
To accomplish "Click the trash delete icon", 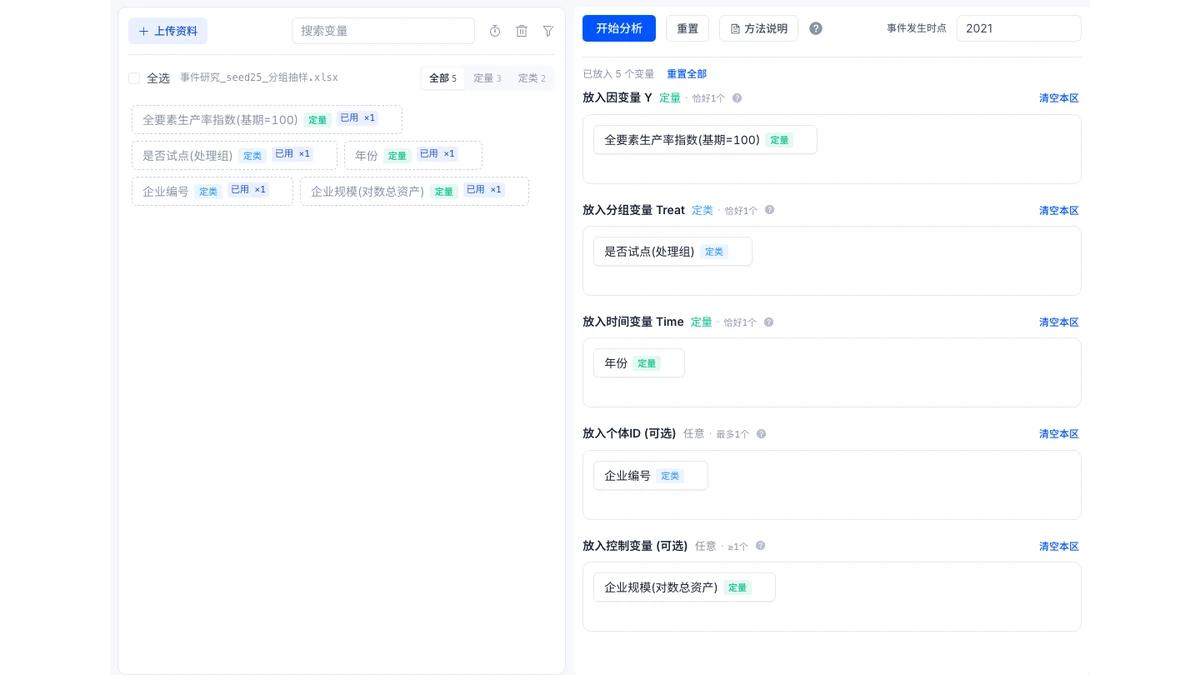I will pos(521,31).
